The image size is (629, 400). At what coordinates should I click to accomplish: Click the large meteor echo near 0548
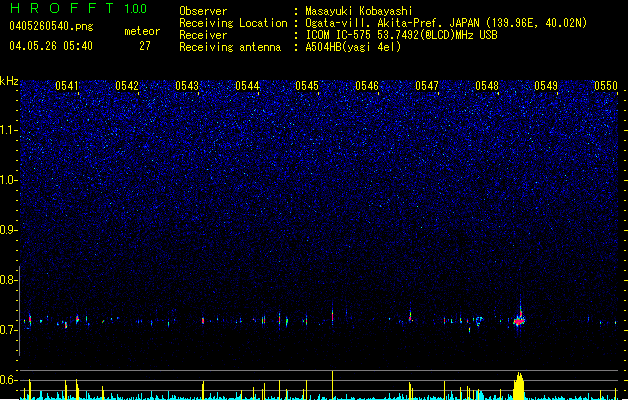pyautogui.click(x=519, y=319)
